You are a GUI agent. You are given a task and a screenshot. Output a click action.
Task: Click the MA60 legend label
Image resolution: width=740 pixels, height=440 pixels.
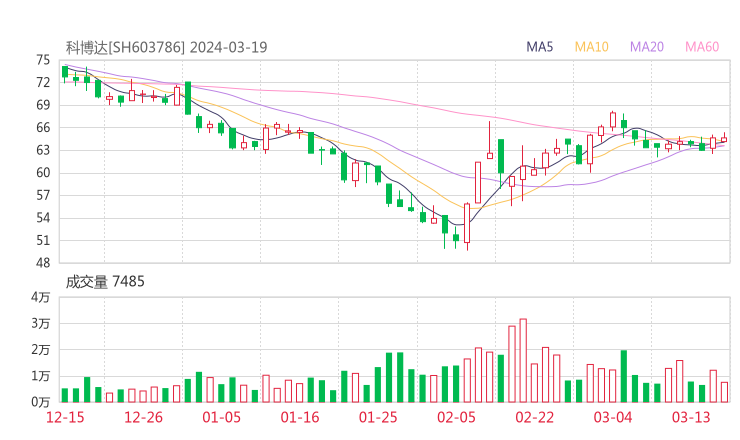tap(702, 47)
